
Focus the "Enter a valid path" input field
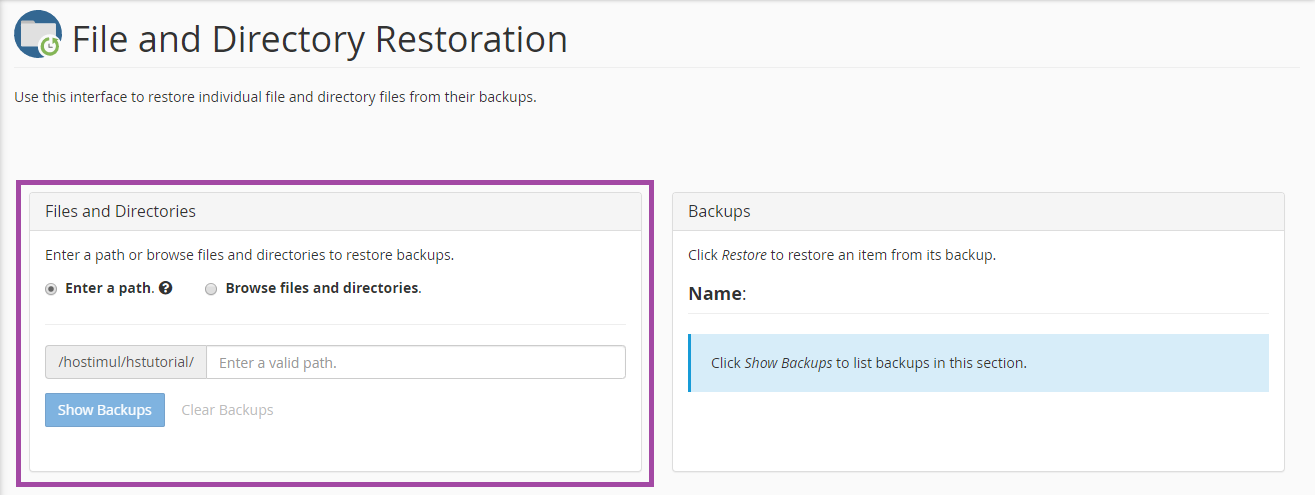click(415, 362)
